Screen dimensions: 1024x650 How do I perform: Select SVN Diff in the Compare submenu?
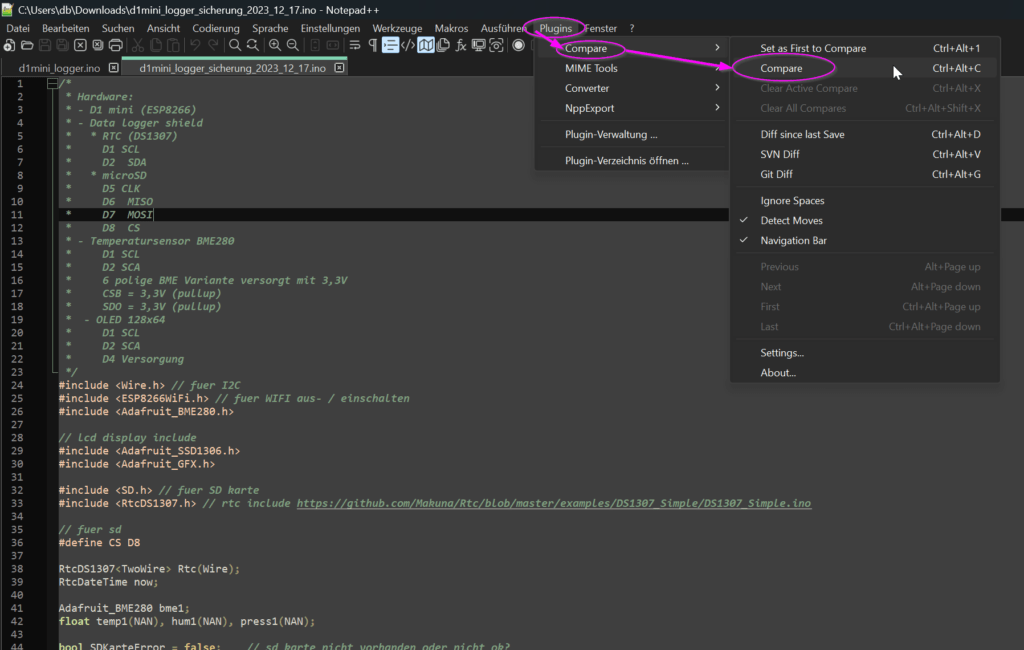(x=865, y=154)
